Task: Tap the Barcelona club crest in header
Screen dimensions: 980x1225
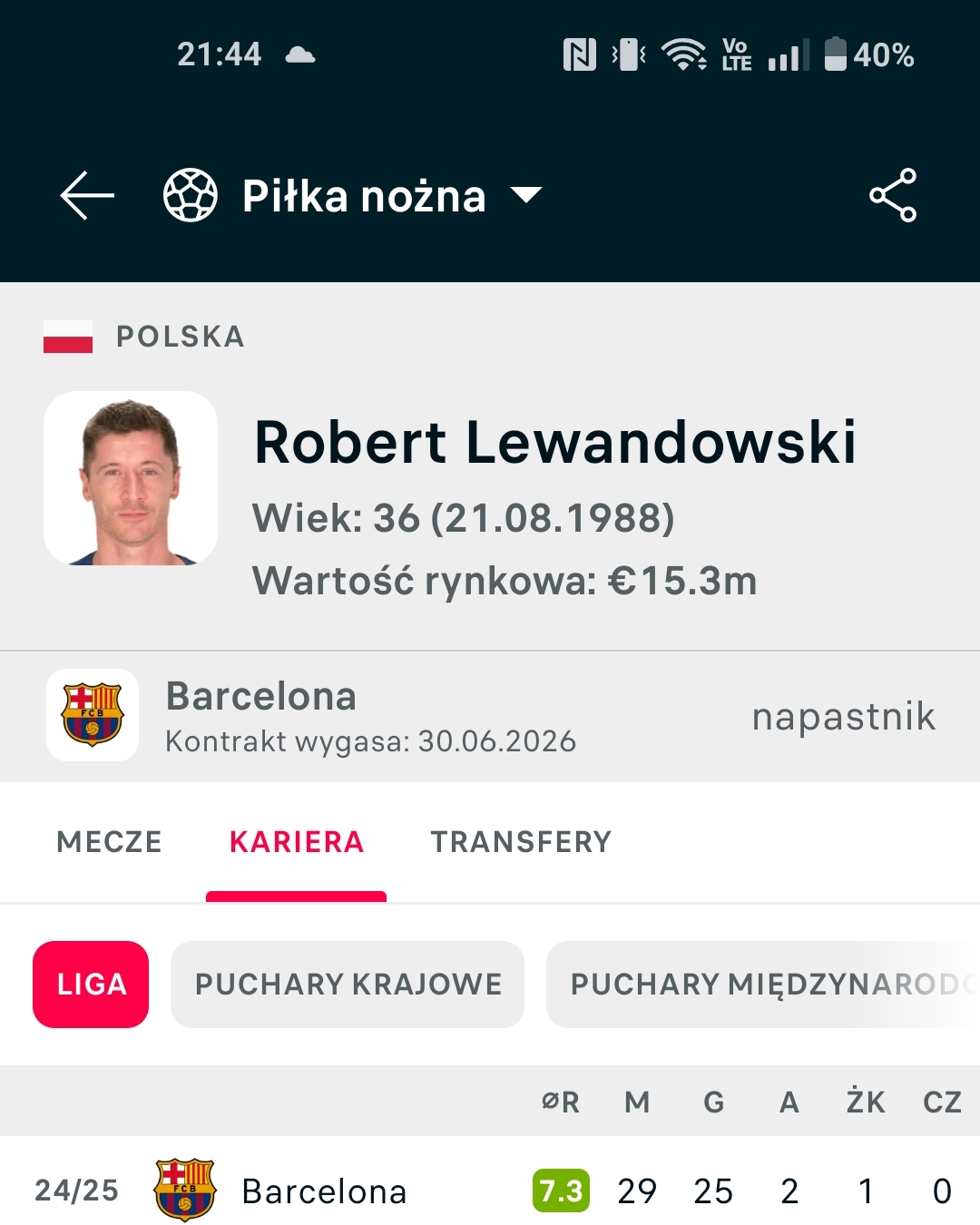Action: 93,715
